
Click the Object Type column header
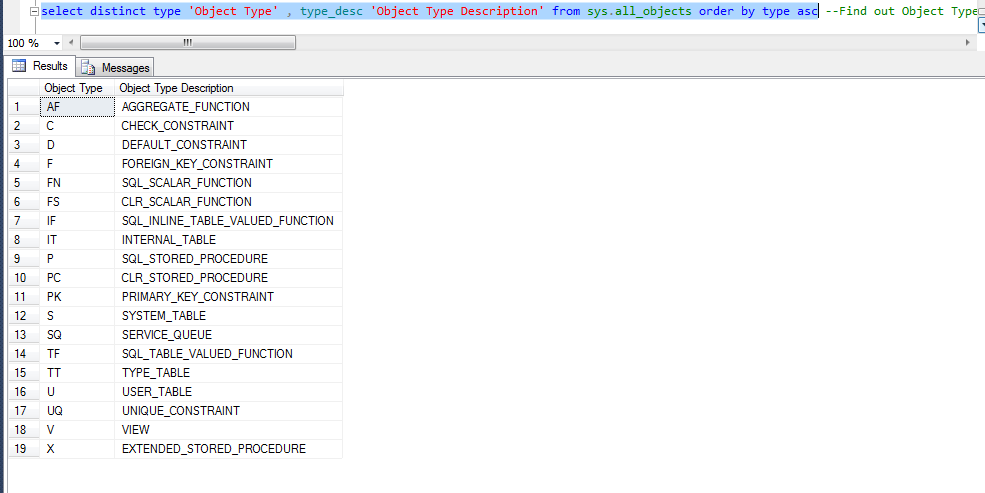[77, 89]
